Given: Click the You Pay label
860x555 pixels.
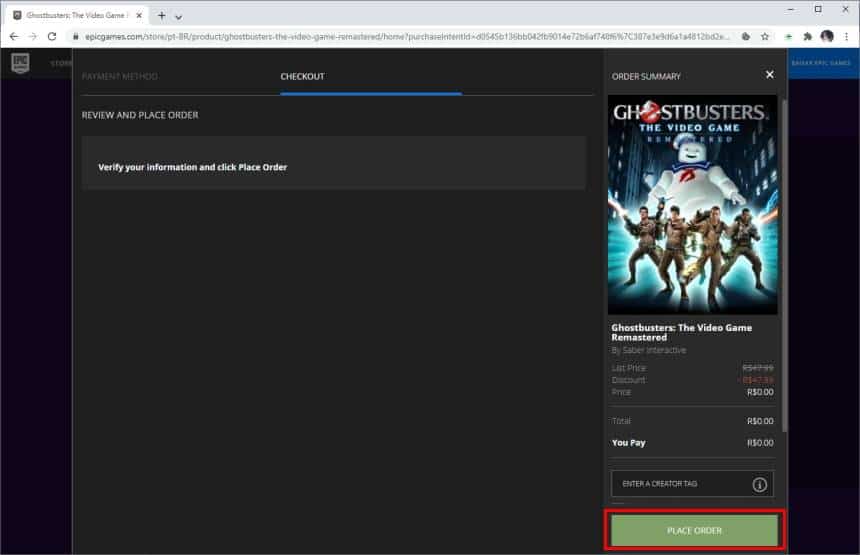Looking at the screenshot, I should 629,443.
